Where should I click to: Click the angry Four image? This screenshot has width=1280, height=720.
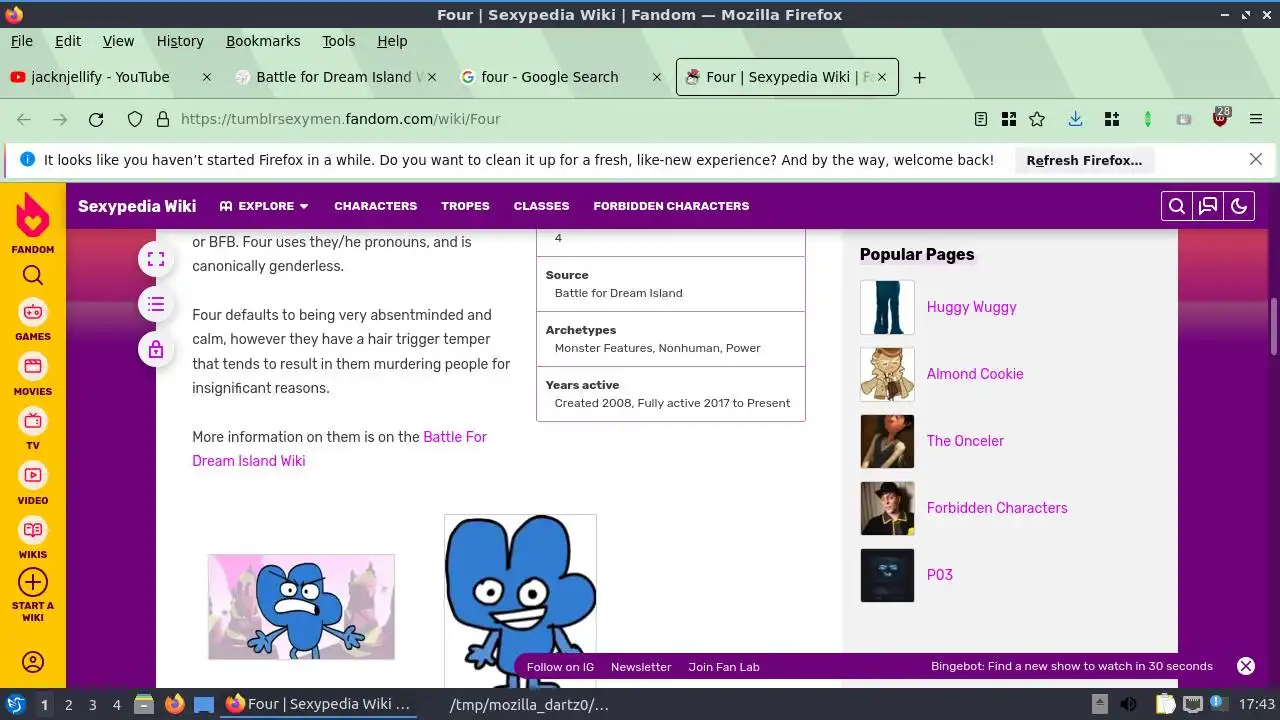pyautogui.click(x=301, y=606)
